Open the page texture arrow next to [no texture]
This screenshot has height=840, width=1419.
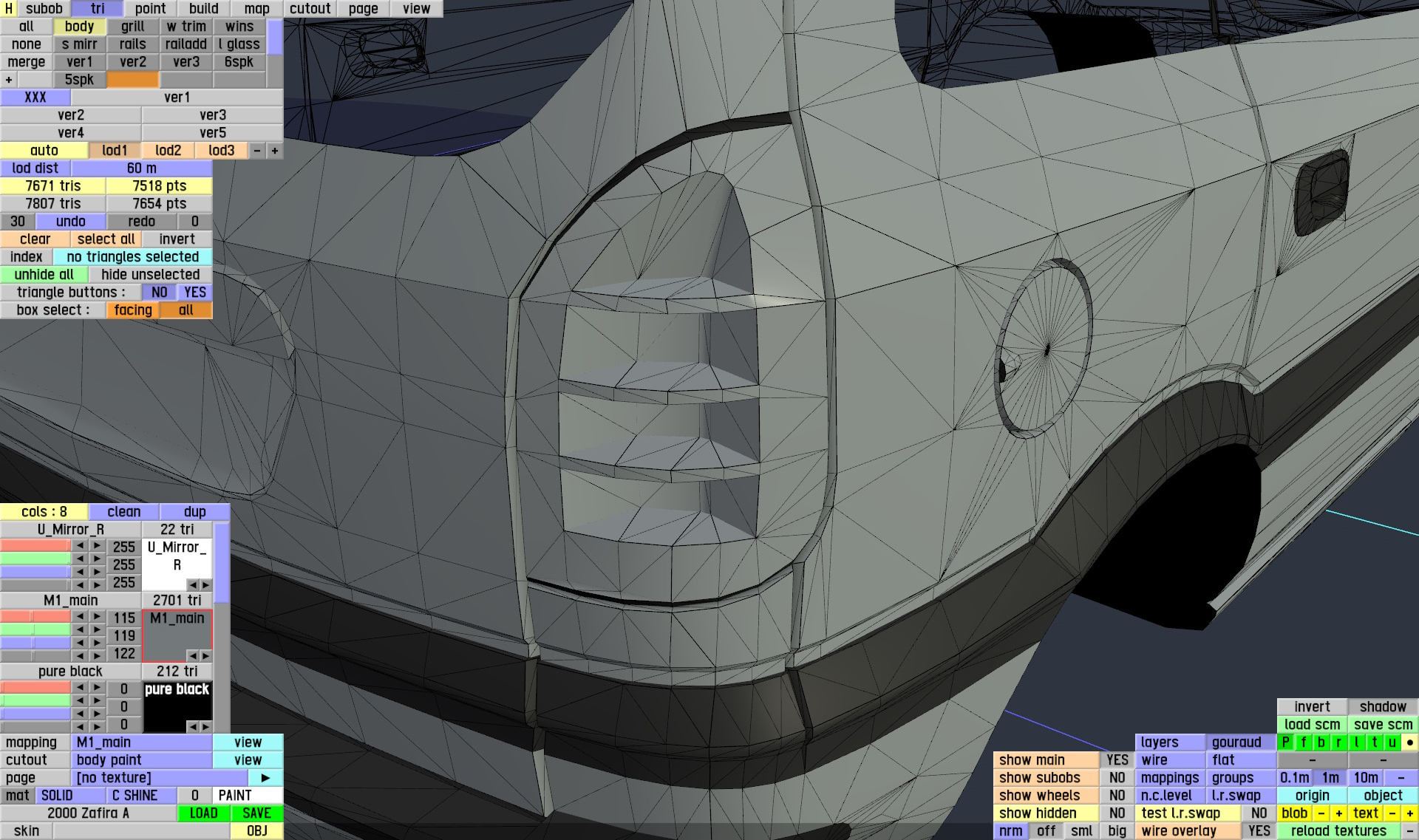(x=265, y=778)
